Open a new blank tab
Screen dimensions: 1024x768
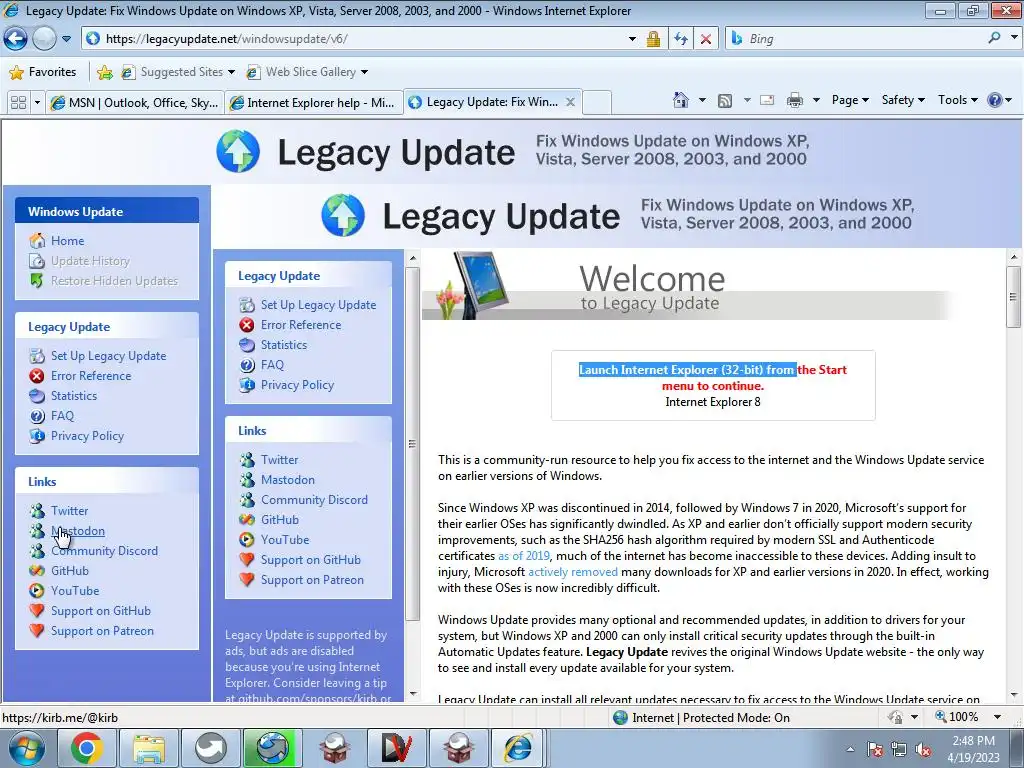597,103
